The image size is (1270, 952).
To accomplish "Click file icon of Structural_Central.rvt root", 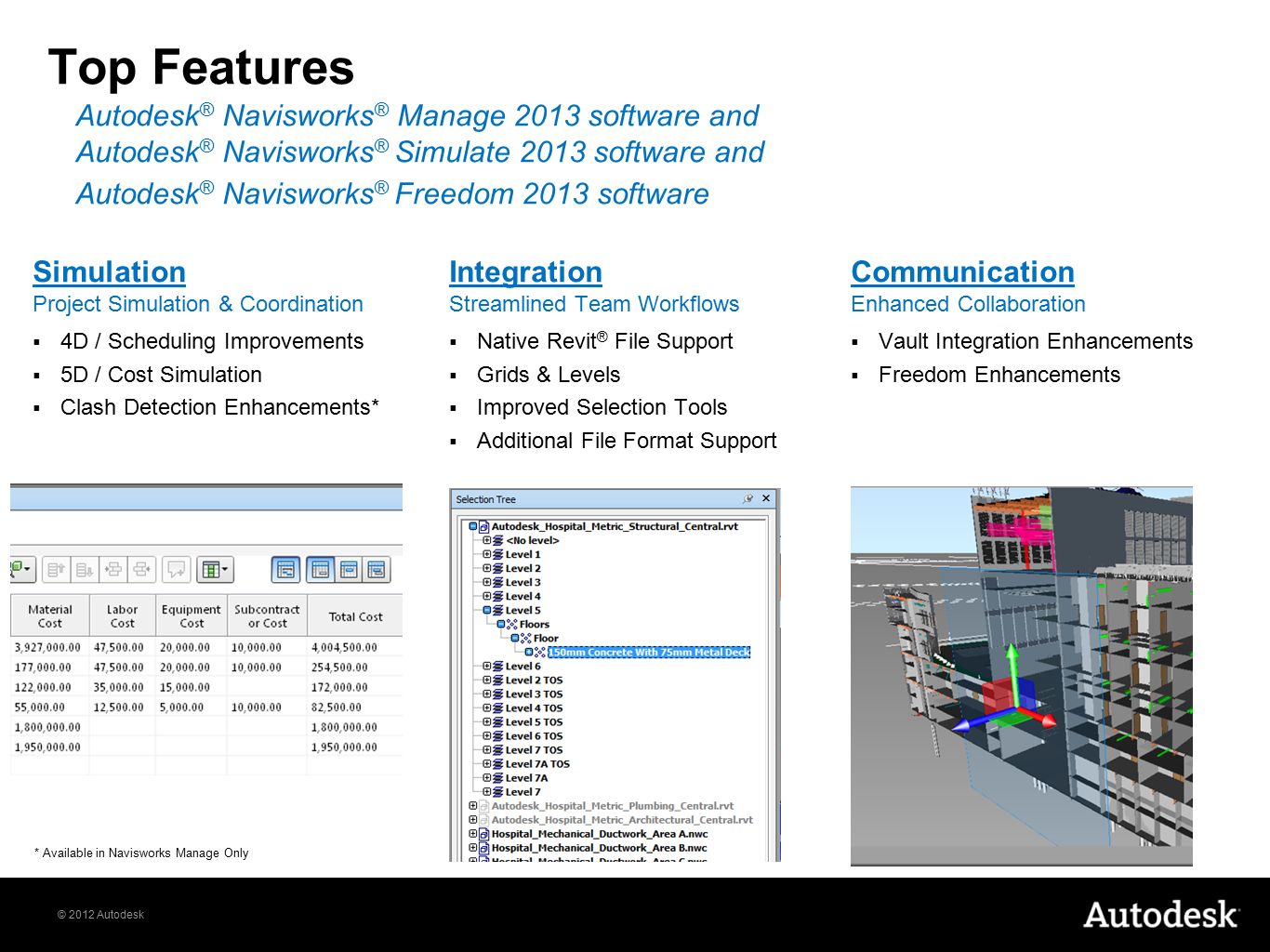I will [x=484, y=526].
